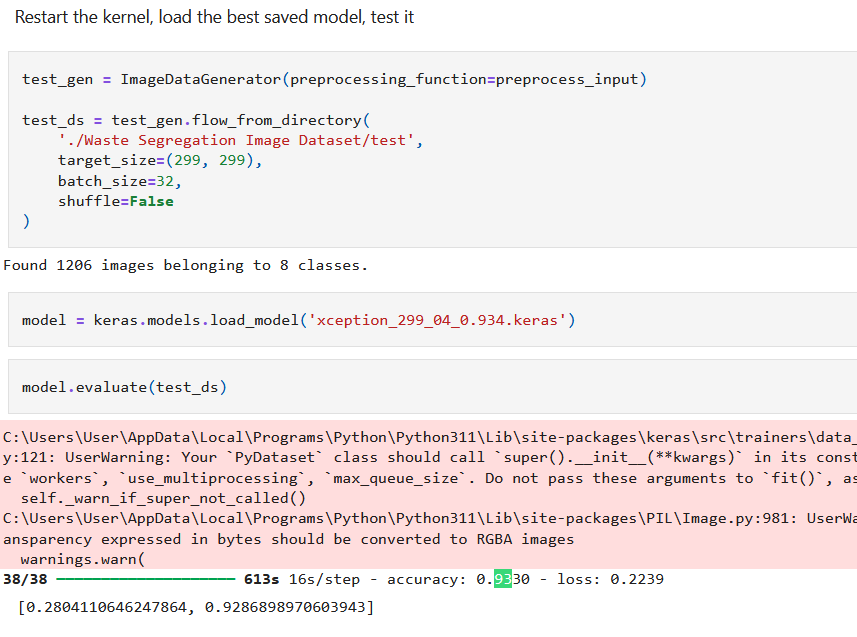Click the 613s 16s/step timing text
The image size is (857, 637).
click(302, 579)
